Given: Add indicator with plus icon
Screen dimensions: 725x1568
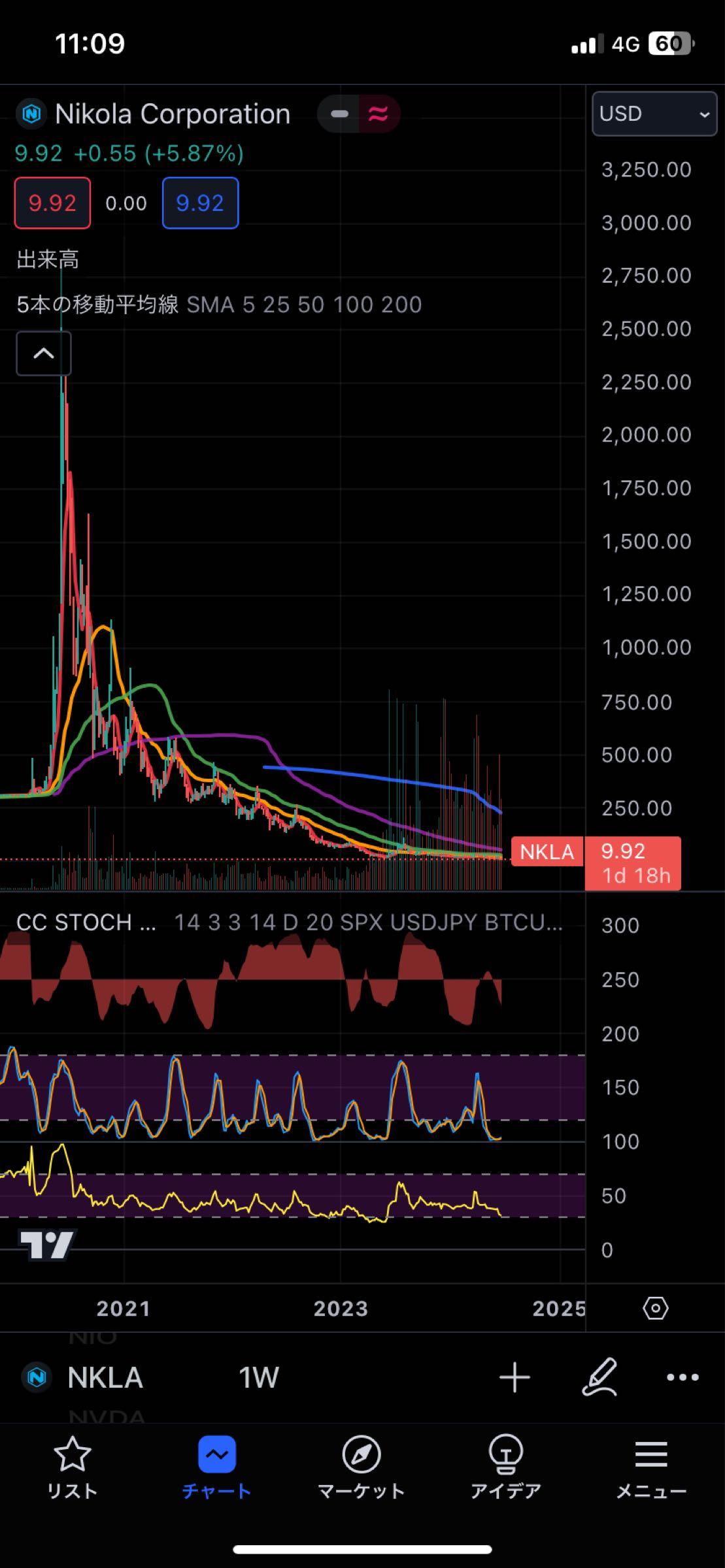Looking at the screenshot, I should coord(514,1377).
